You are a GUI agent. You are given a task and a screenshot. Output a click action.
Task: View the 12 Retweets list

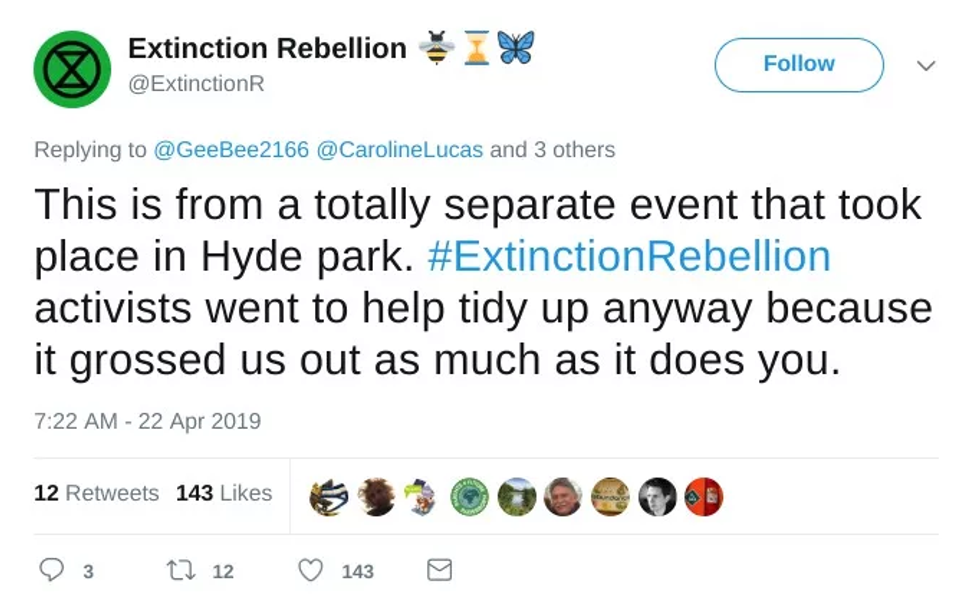(96, 493)
